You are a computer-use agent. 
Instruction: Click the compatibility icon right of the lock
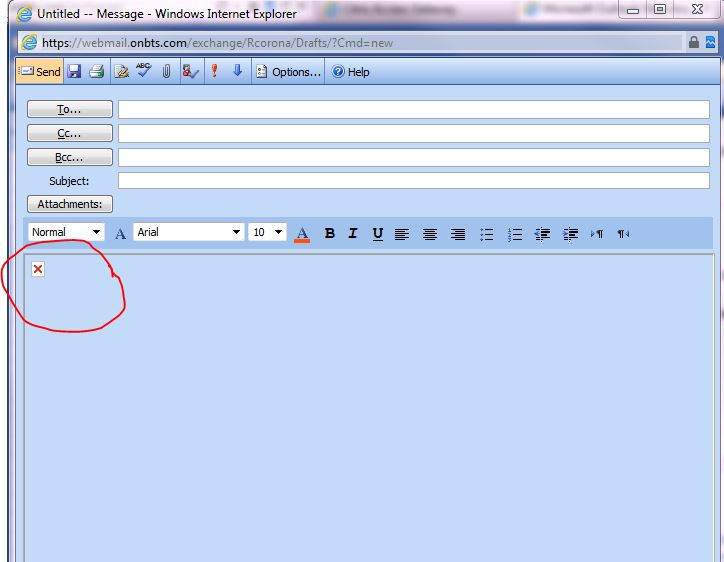[x=710, y=42]
